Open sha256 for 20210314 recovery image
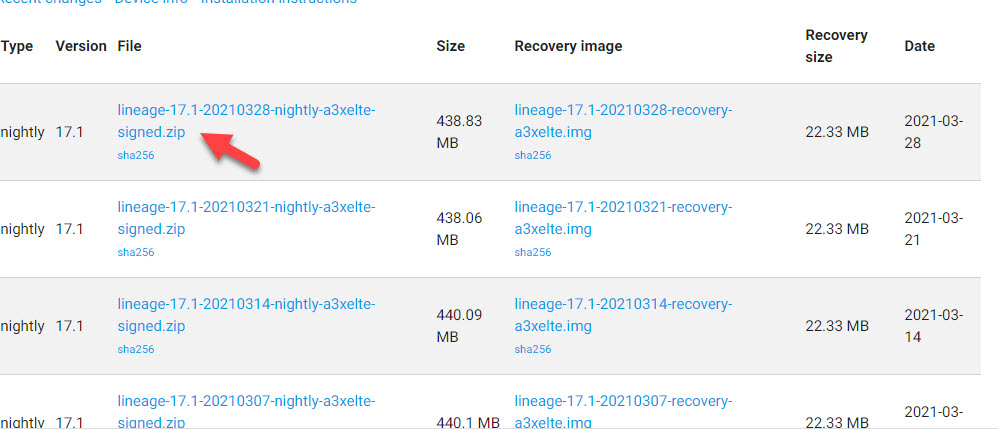The width and height of the screenshot is (998, 429). point(533,349)
